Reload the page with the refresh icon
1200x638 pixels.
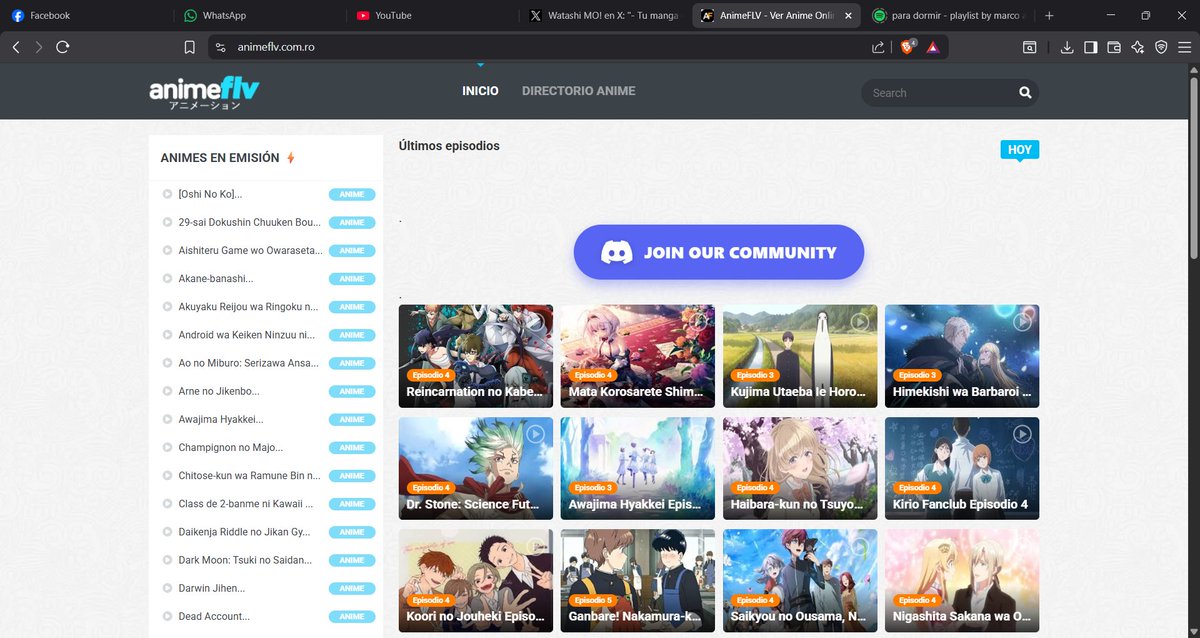click(x=63, y=47)
